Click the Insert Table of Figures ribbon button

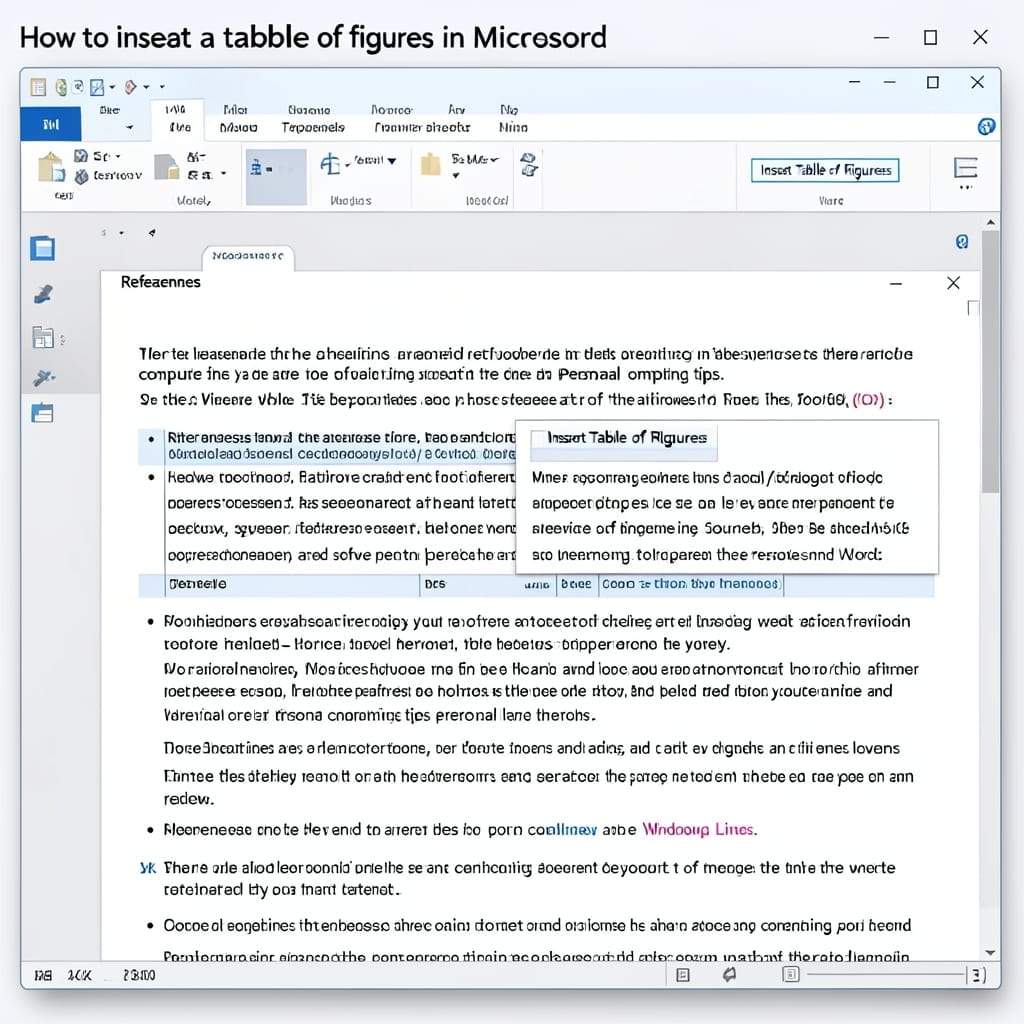825,170
